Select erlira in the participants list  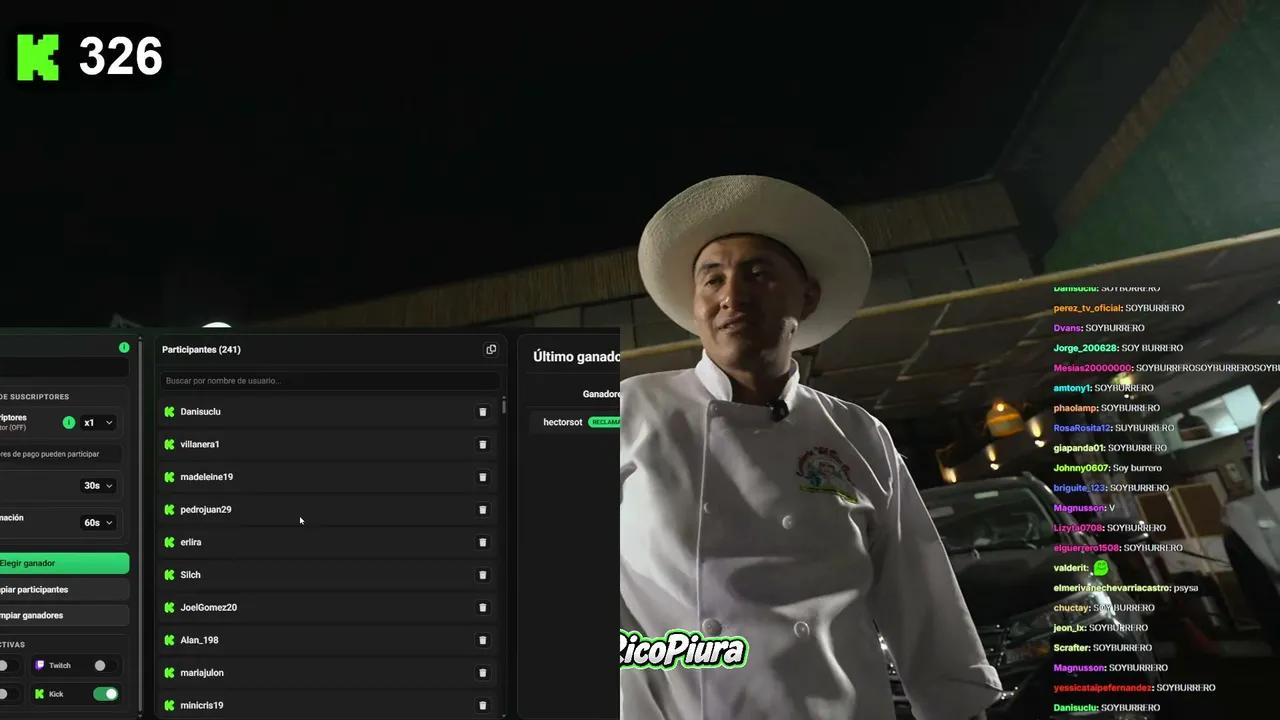click(327, 542)
